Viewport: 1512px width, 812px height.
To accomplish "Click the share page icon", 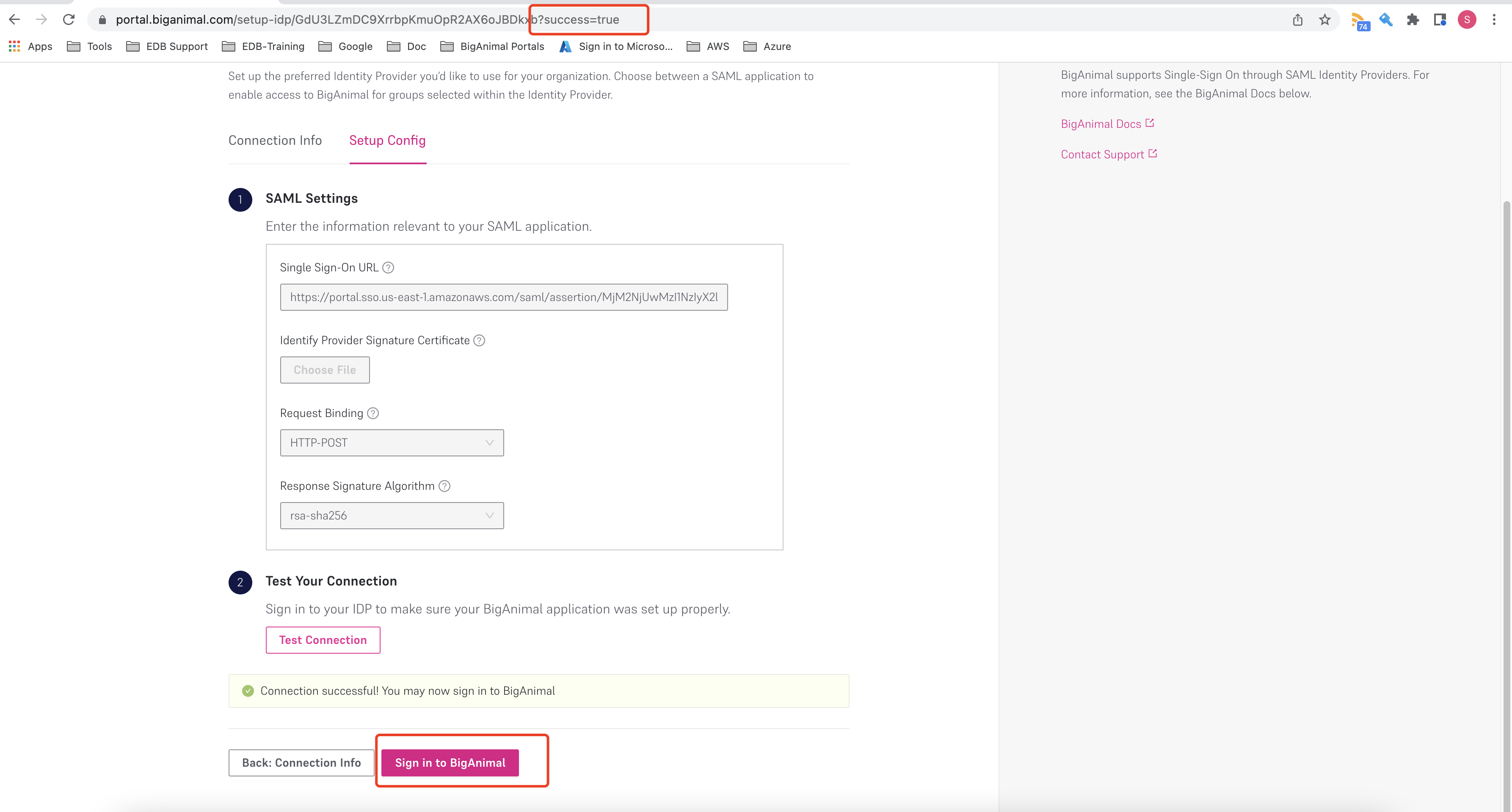I will point(1298,20).
